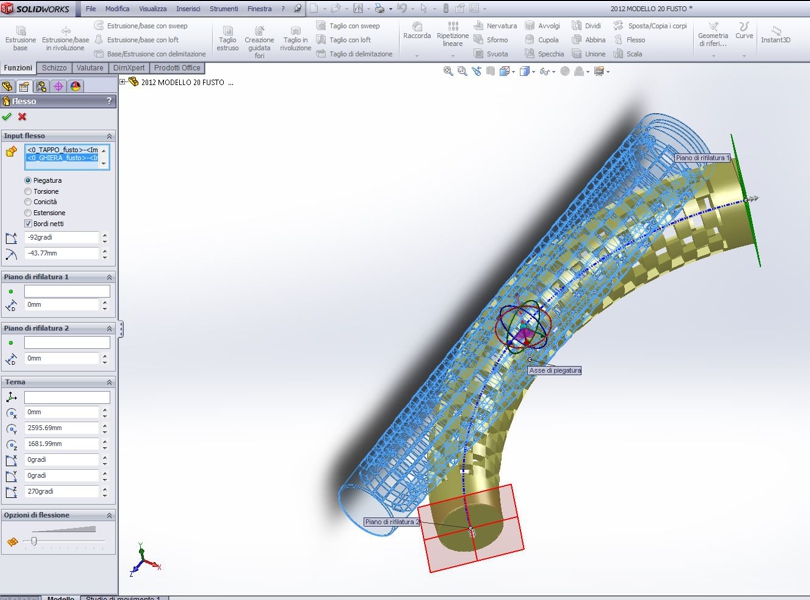
Task: Select the Scala tool
Action: (628, 54)
